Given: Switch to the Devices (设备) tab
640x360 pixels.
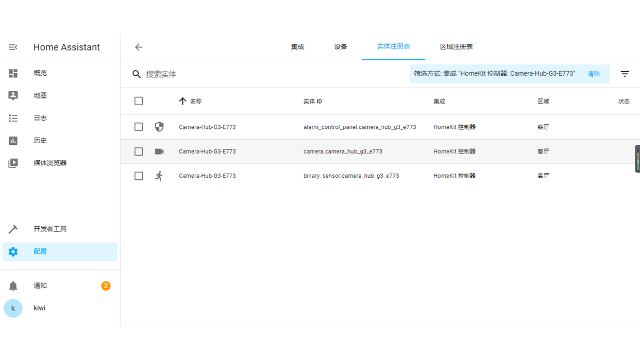Looking at the screenshot, I should point(340,47).
